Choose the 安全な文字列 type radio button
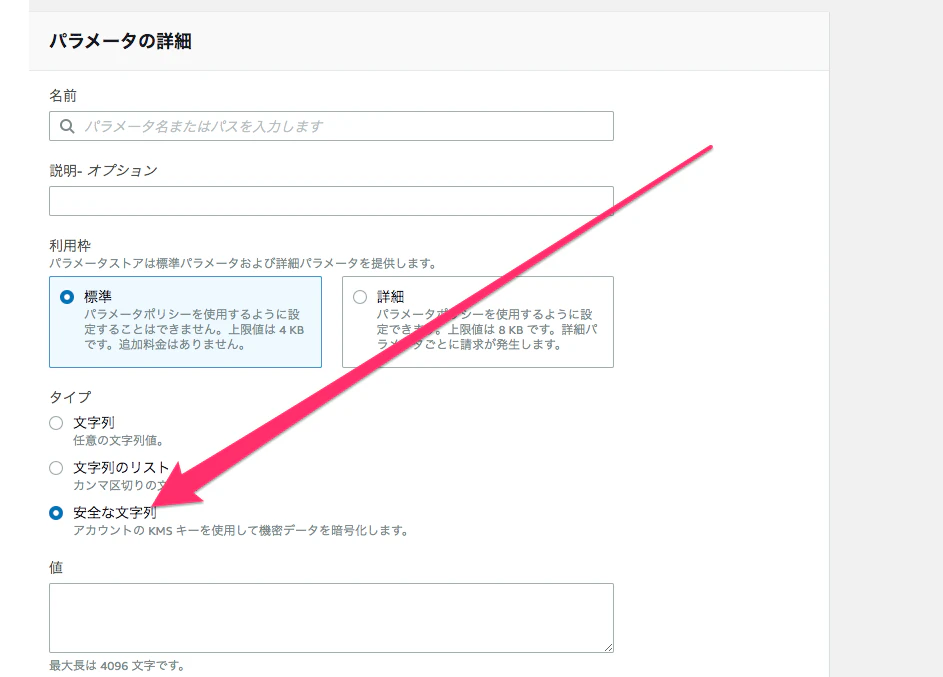Screen dimensions: 943x677 pos(56,513)
